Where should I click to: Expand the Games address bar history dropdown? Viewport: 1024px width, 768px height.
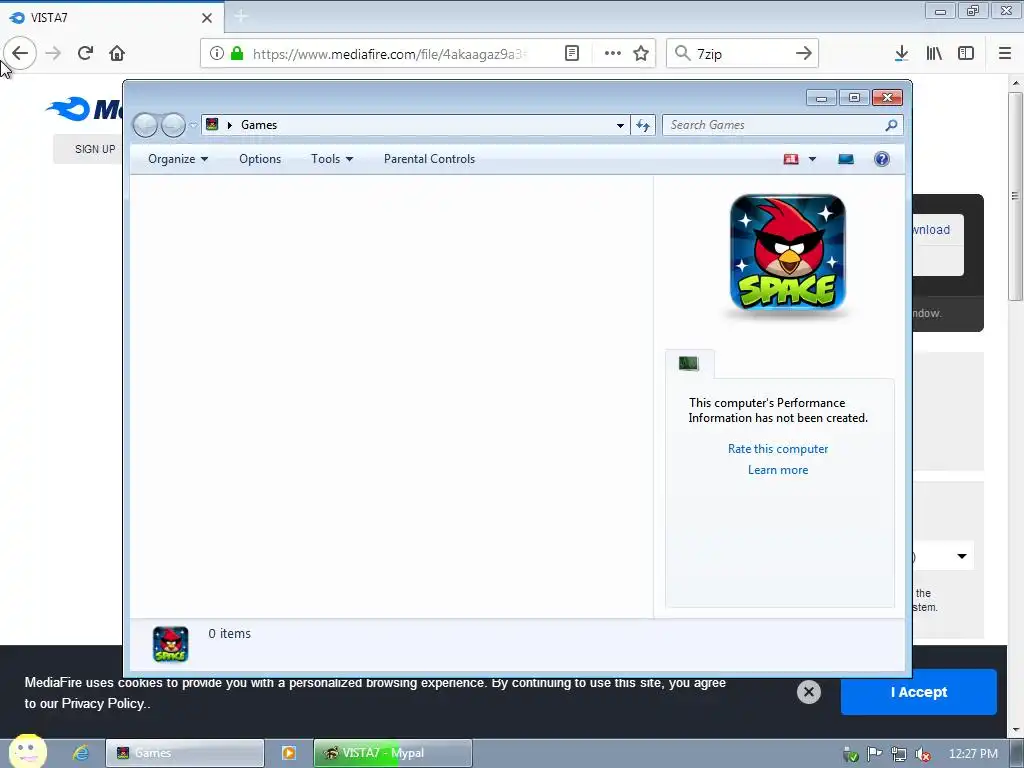click(620, 125)
